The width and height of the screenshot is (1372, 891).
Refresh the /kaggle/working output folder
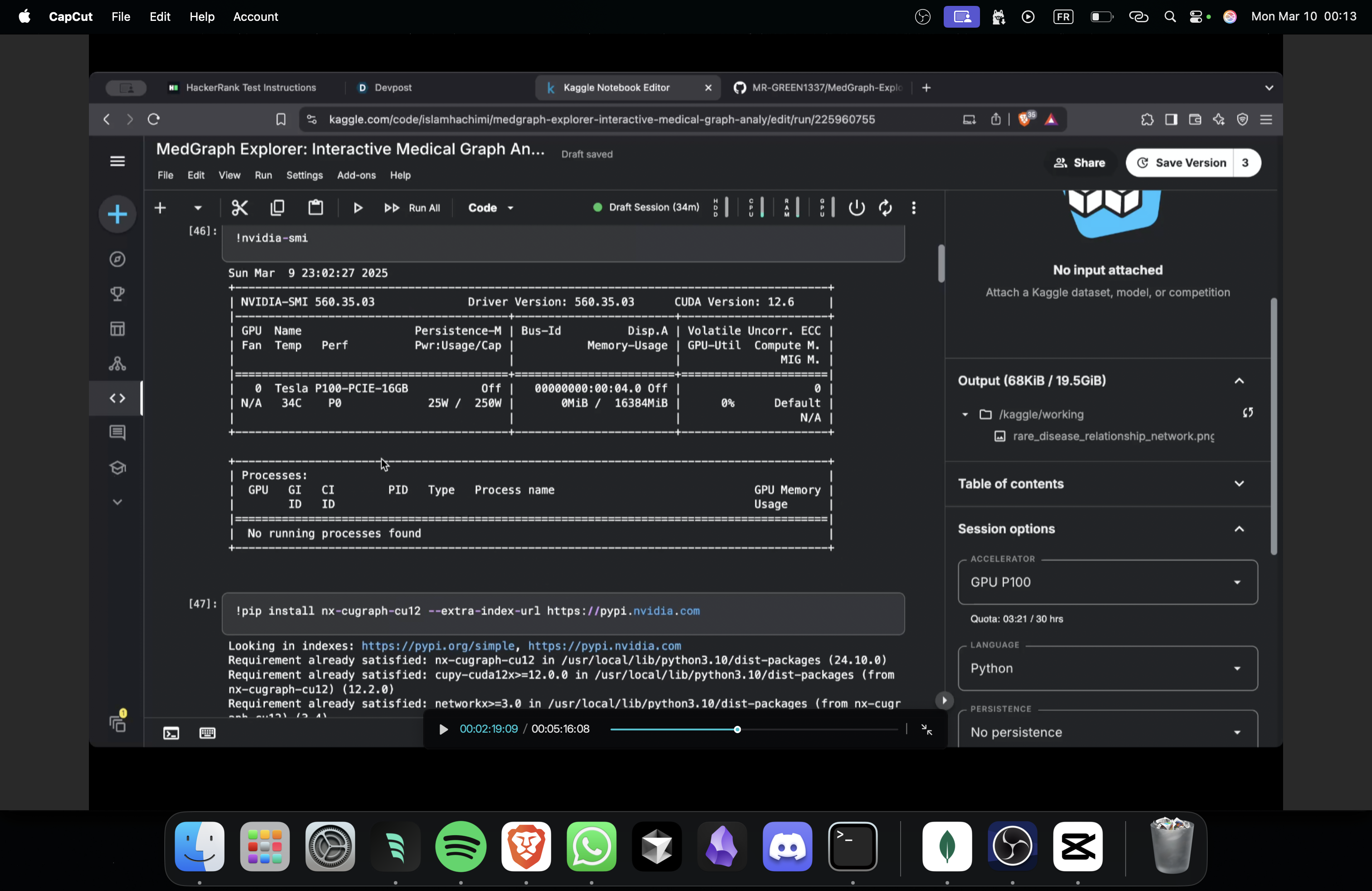point(1248,413)
